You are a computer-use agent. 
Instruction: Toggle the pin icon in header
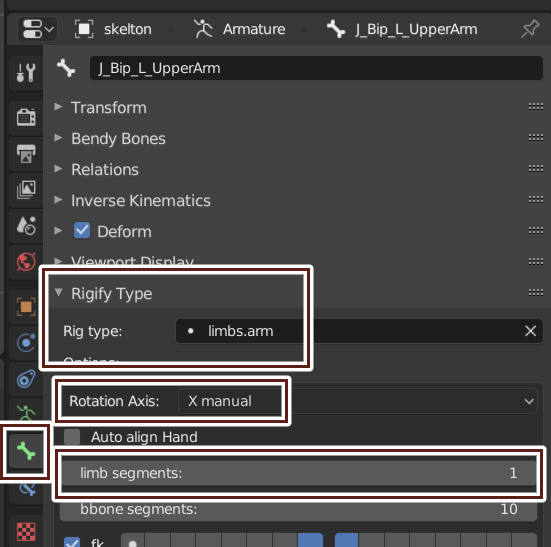[x=530, y=29]
